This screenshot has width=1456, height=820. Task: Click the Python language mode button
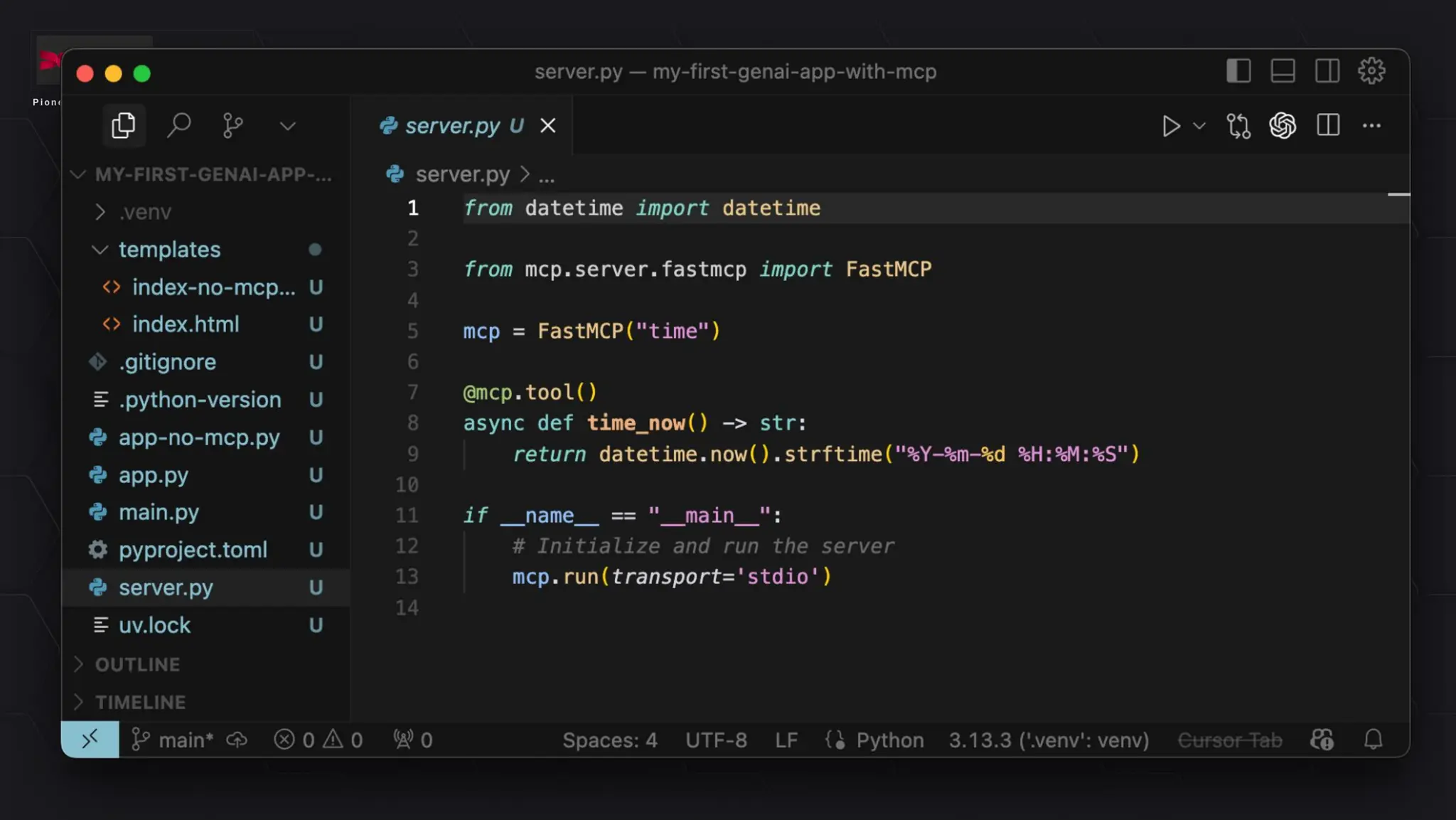[x=889, y=740]
